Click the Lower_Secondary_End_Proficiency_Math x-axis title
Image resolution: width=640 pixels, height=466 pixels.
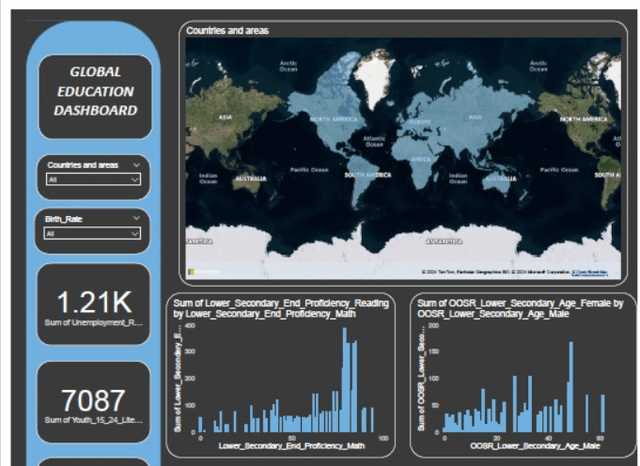pyautogui.click(x=291, y=446)
